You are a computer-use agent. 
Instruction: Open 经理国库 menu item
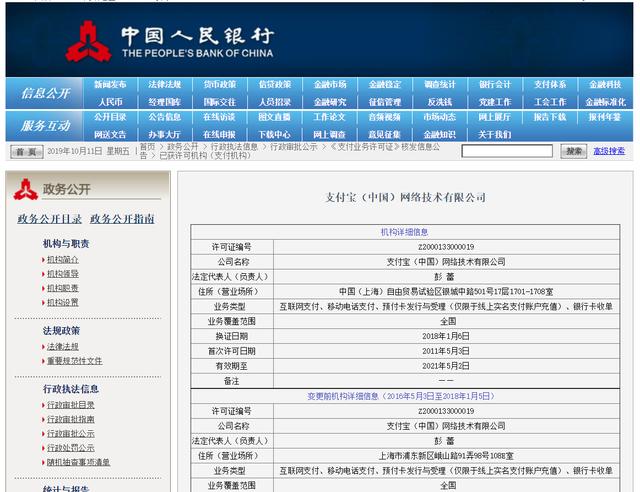[x=164, y=102]
